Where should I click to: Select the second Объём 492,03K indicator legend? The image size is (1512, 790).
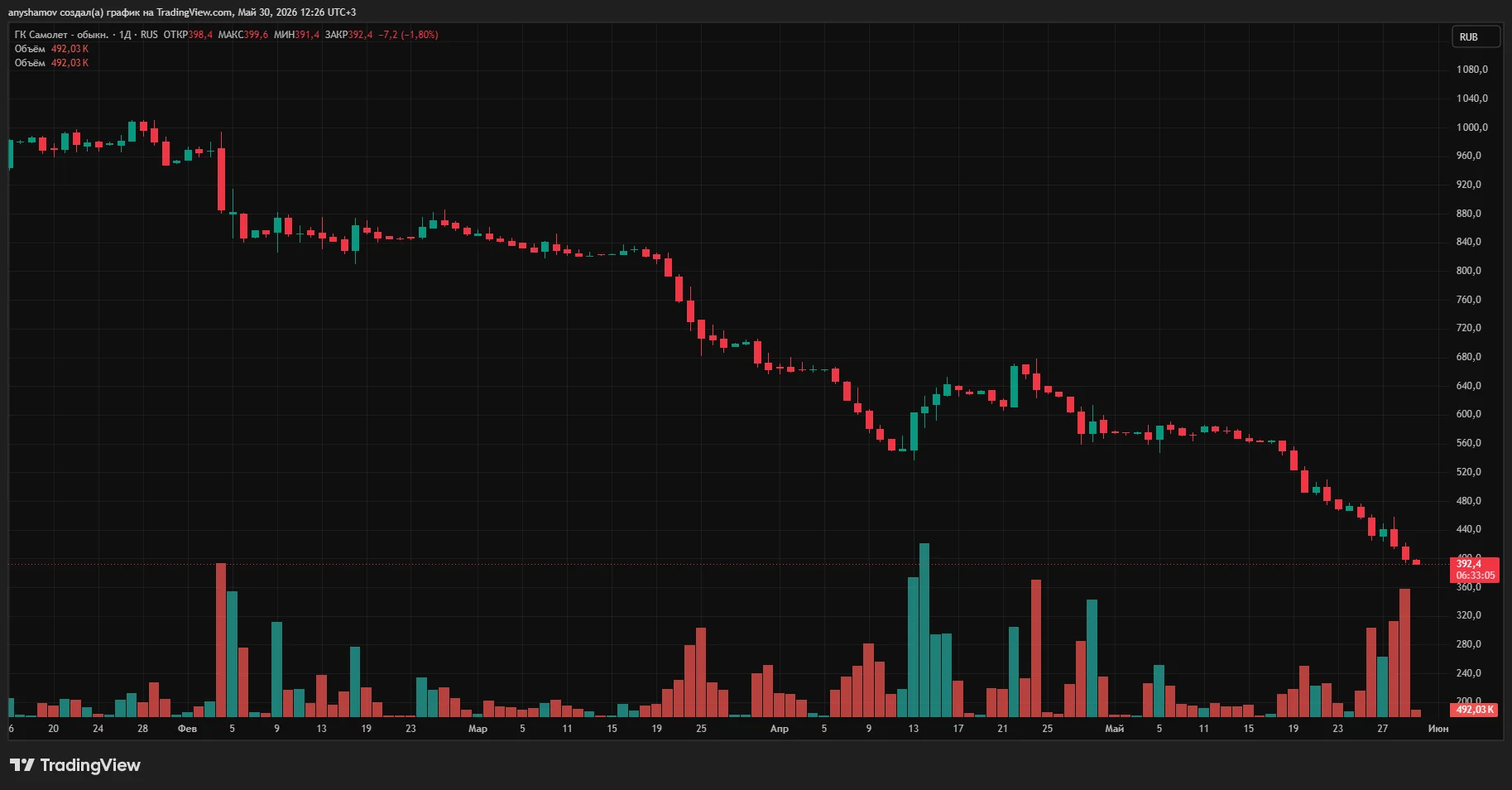click(51, 63)
